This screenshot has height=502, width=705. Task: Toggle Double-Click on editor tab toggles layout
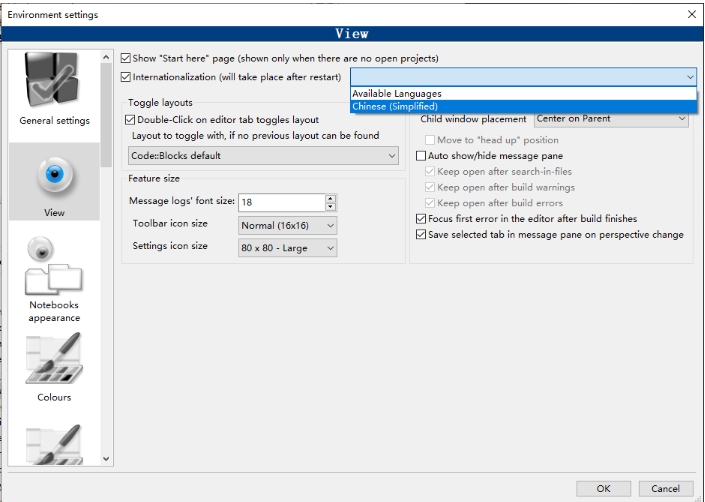[x=130, y=120]
